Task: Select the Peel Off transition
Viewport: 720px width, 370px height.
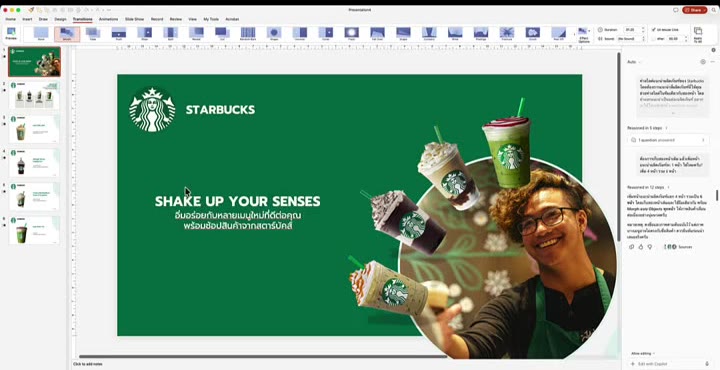Action: [559, 34]
